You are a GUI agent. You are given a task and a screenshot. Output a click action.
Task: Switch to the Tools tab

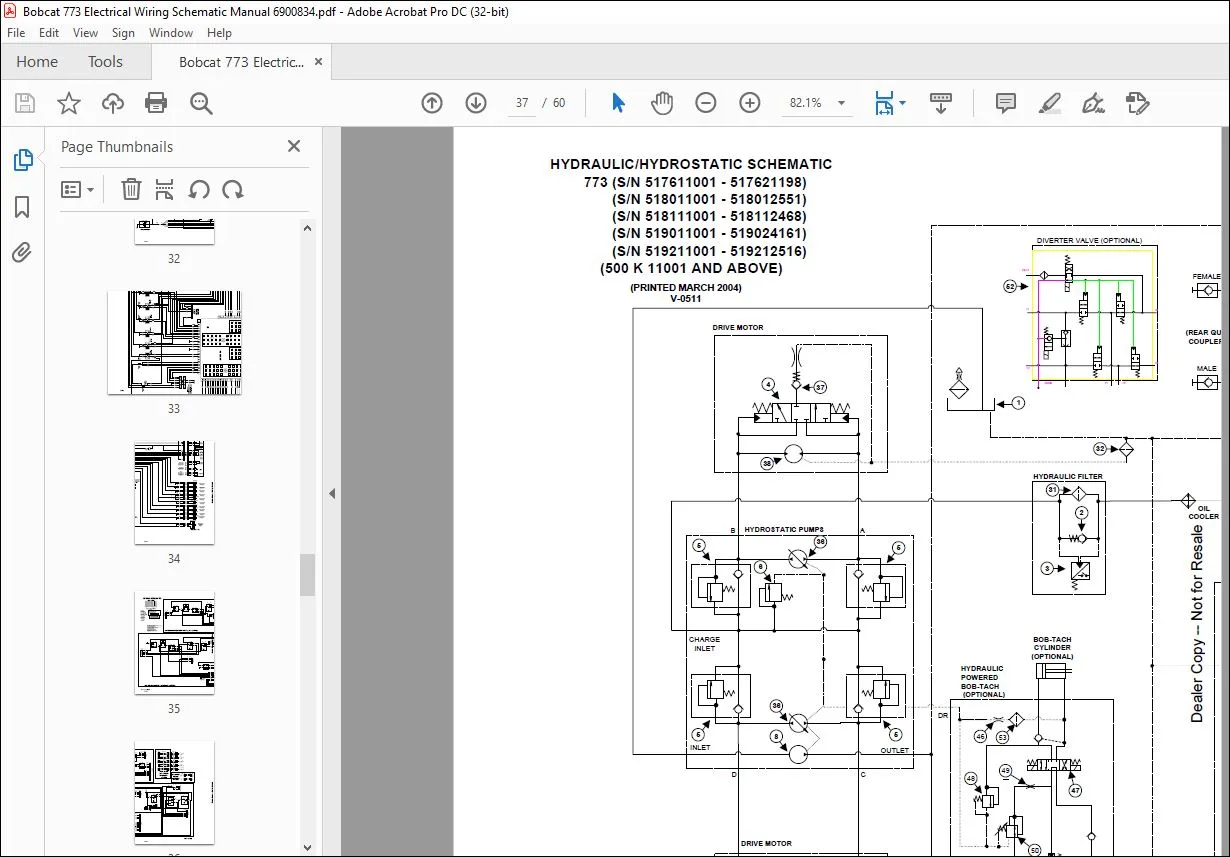coord(105,62)
